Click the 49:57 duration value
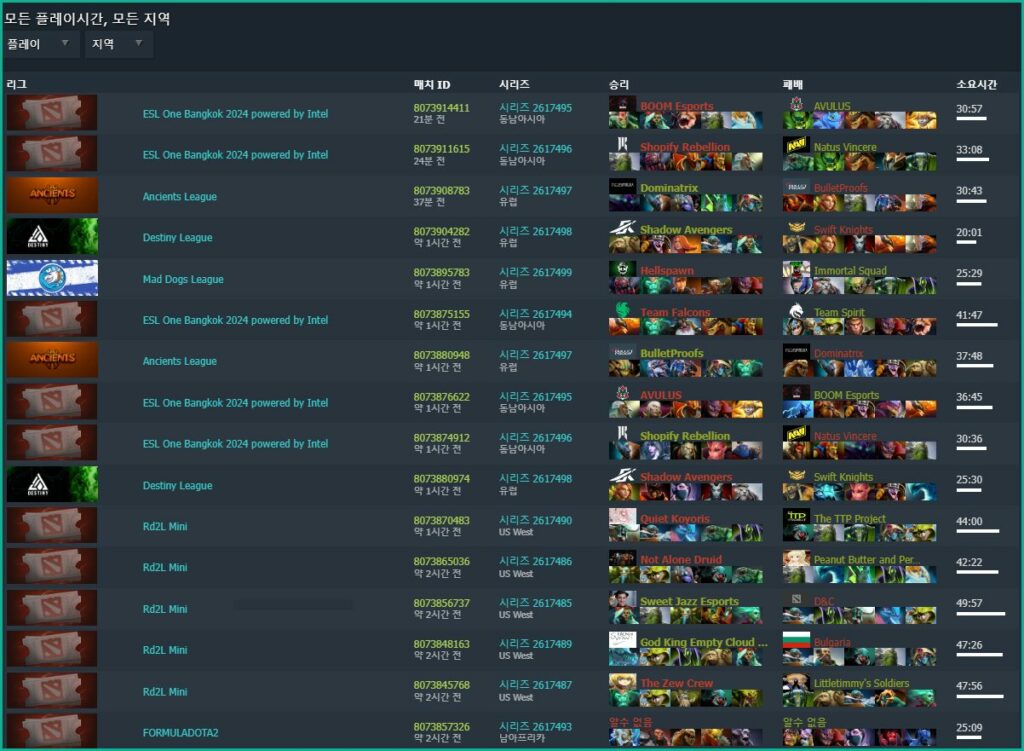Viewport: 1024px width, 751px height. pos(969,603)
